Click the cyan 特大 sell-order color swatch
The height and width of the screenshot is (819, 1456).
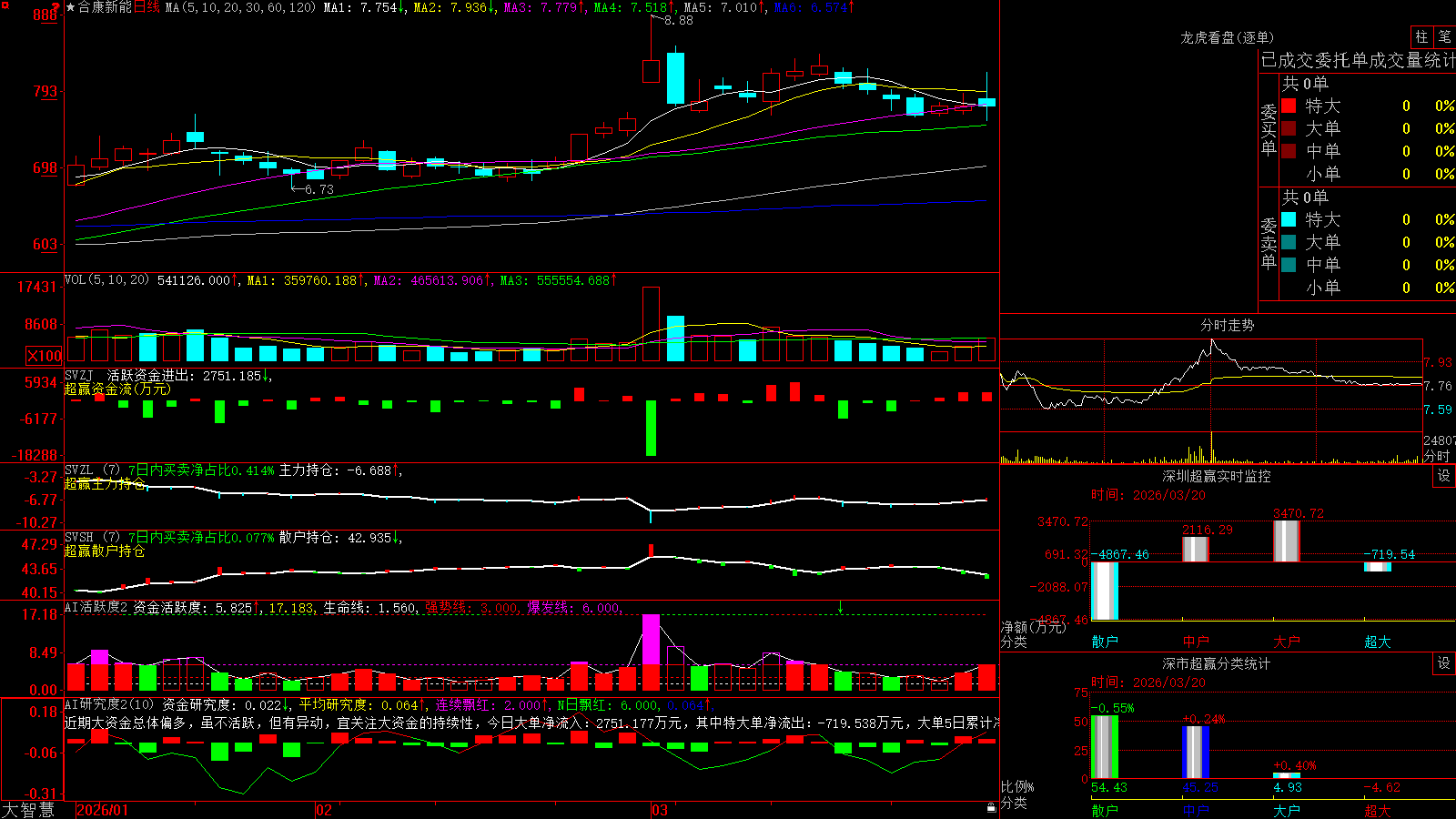tap(1289, 219)
